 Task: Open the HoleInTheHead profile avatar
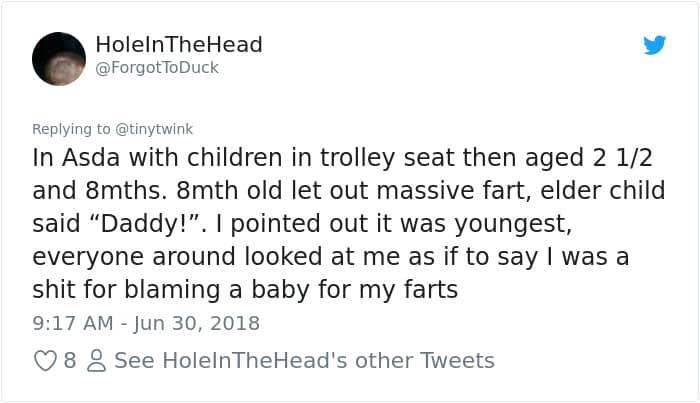point(59,58)
